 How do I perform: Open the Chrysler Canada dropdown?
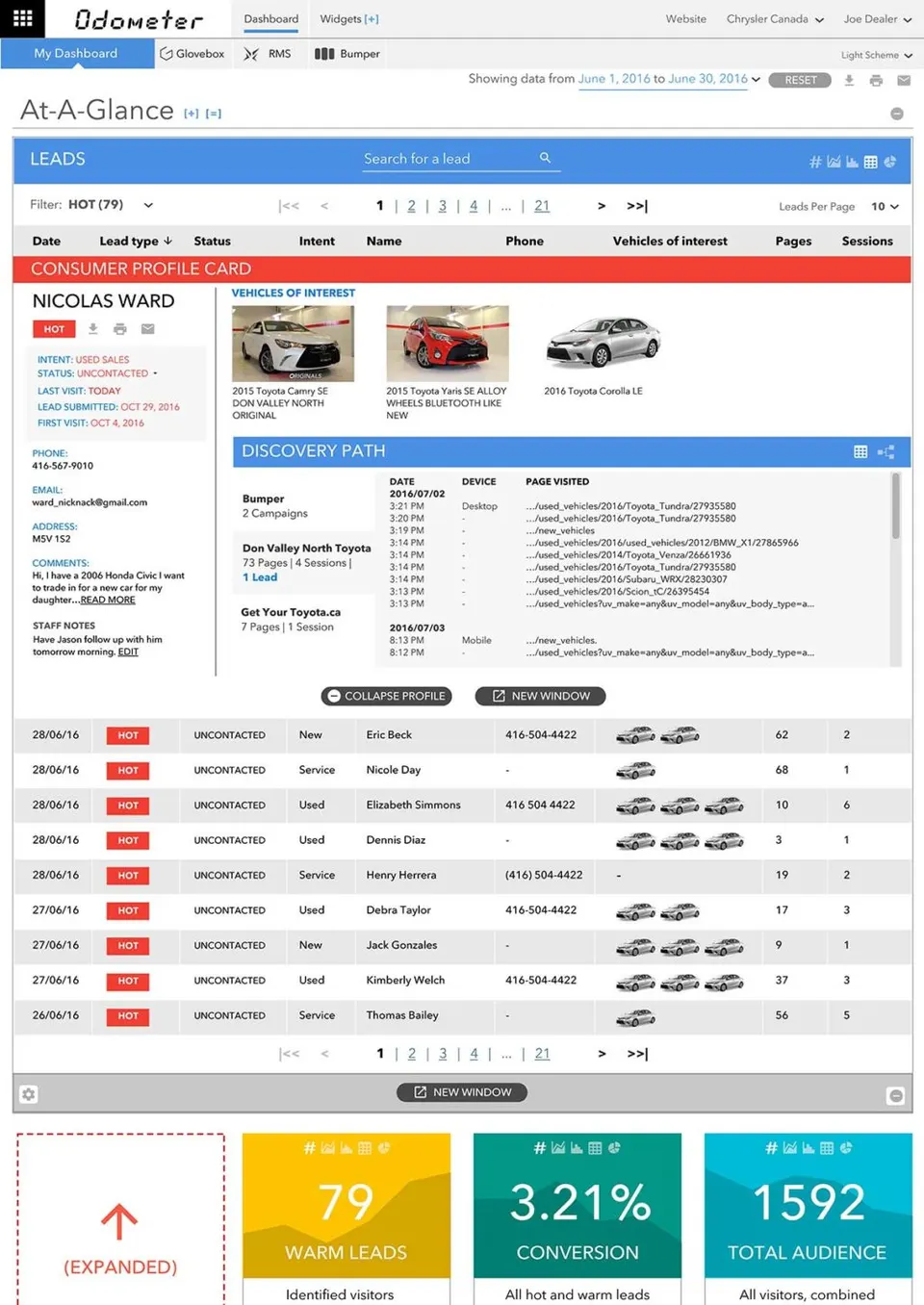775,18
